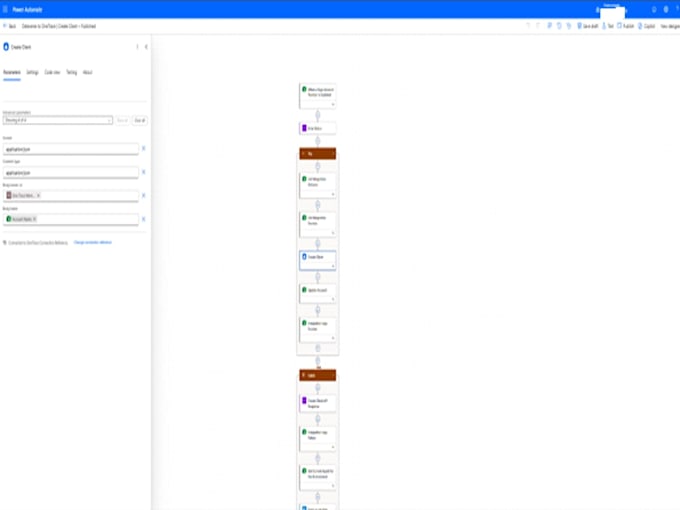Select the Create Client action card

click(317, 260)
